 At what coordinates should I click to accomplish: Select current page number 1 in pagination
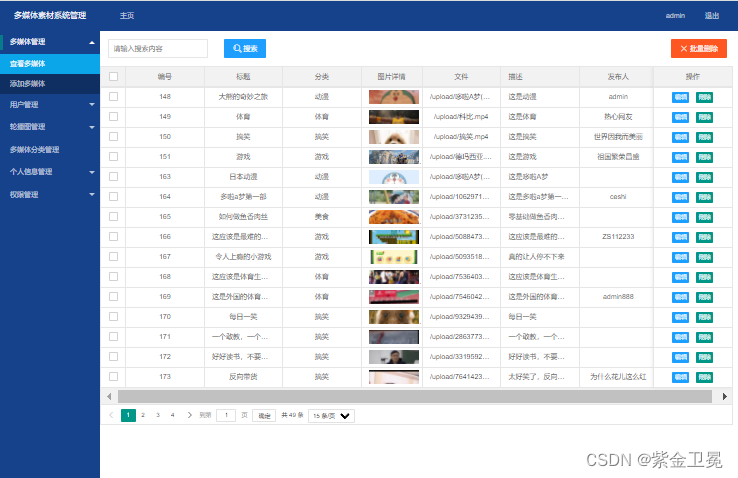click(128, 415)
